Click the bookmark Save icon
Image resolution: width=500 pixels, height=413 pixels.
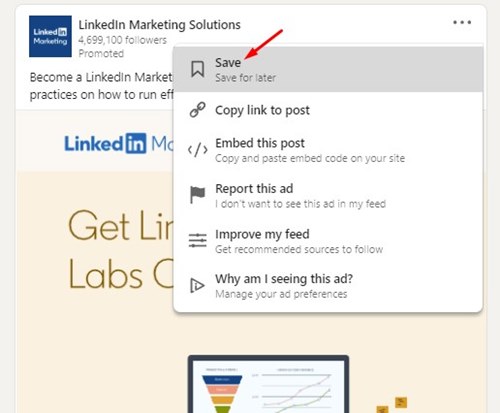click(x=197, y=69)
